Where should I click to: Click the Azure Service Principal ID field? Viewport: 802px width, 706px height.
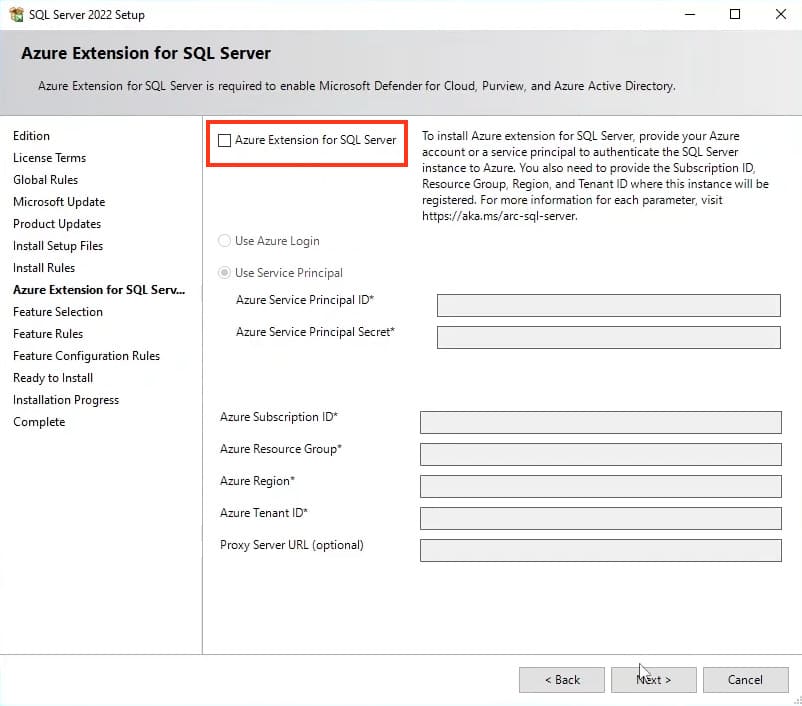[x=608, y=306]
